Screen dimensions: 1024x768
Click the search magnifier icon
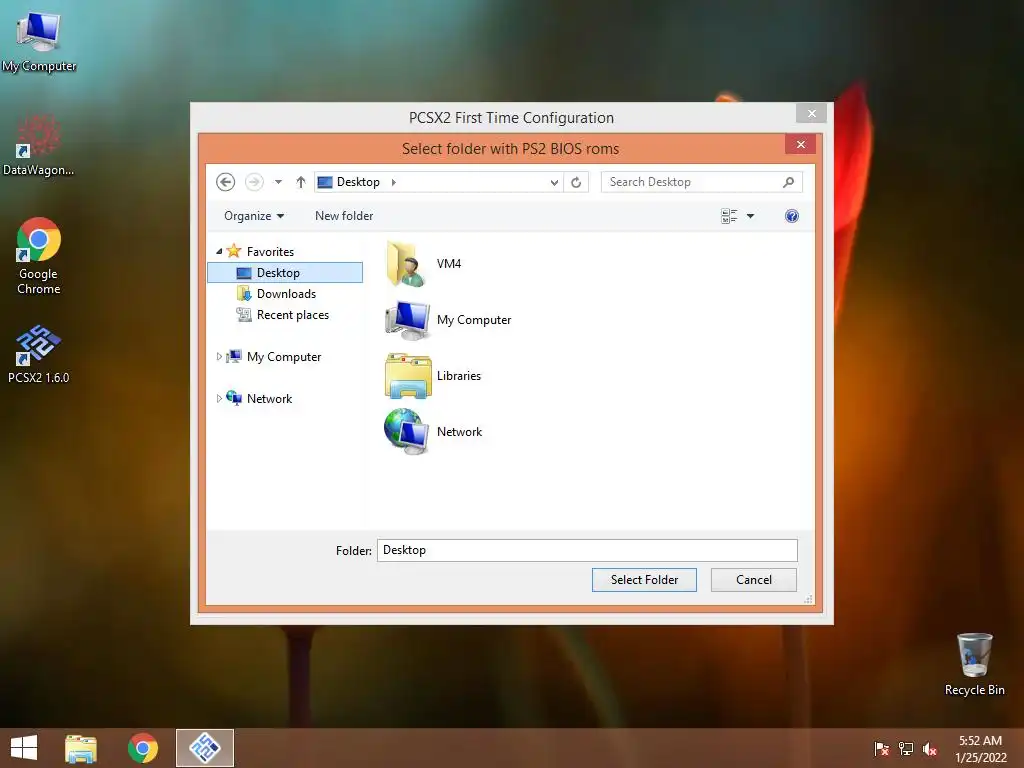(788, 182)
